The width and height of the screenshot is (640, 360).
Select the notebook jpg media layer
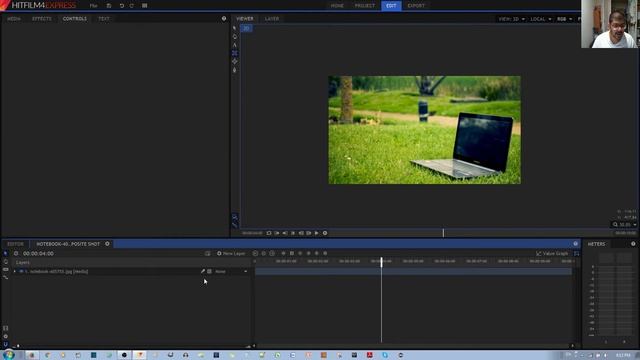pos(59,271)
